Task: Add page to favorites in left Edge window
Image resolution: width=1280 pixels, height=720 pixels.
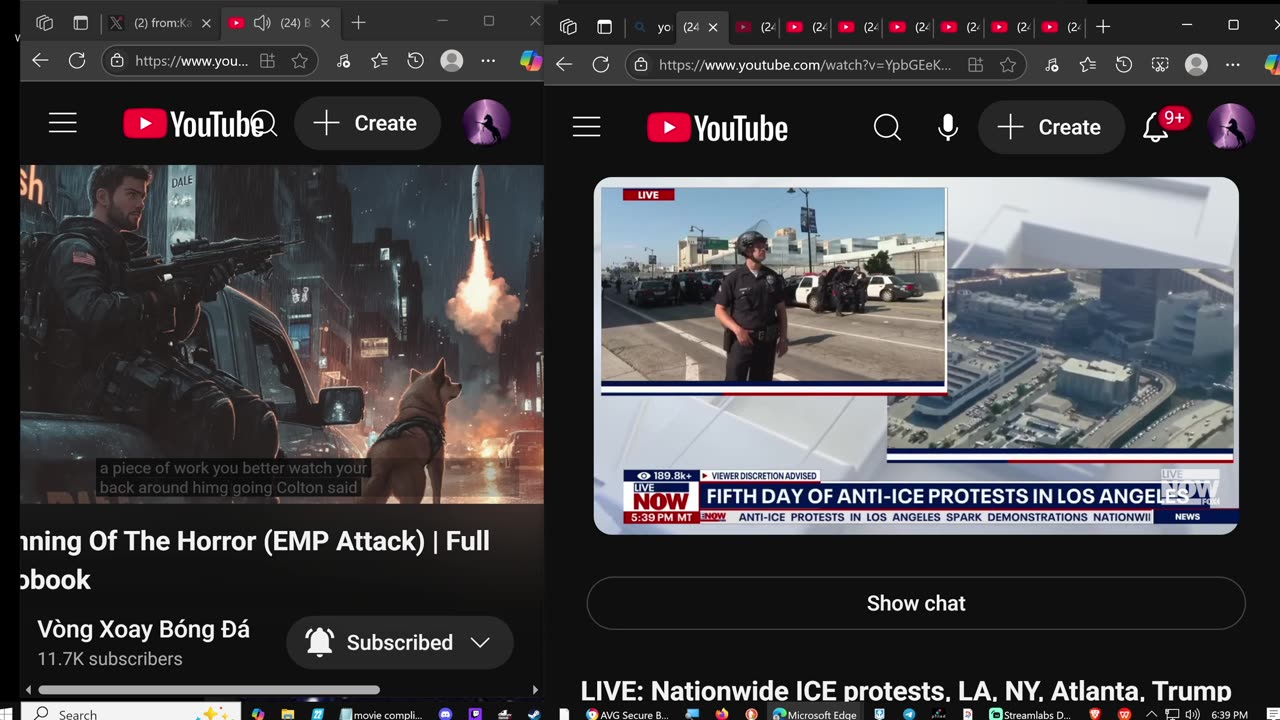Action: [x=299, y=61]
